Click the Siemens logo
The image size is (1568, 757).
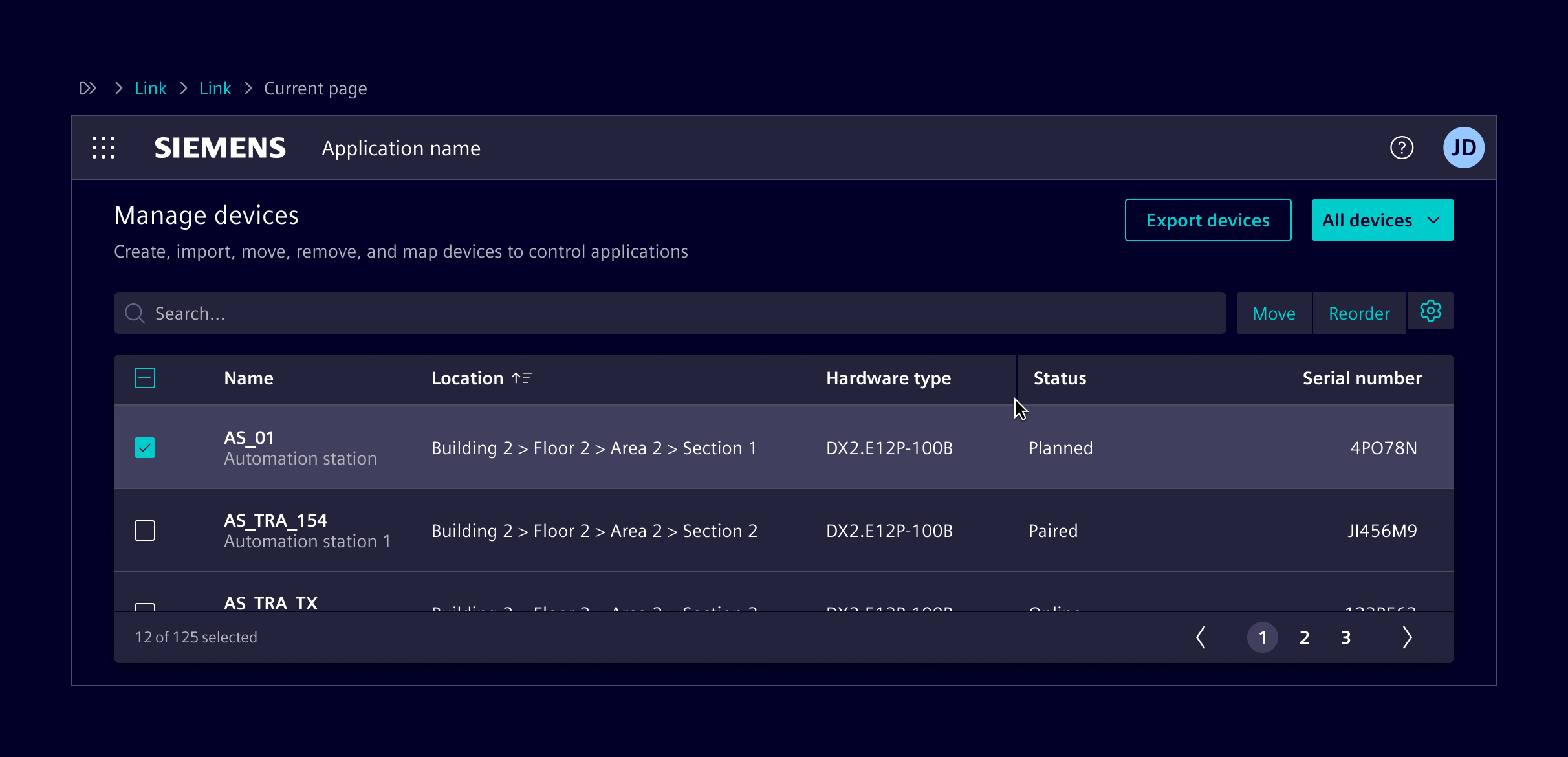click(220, 148)
